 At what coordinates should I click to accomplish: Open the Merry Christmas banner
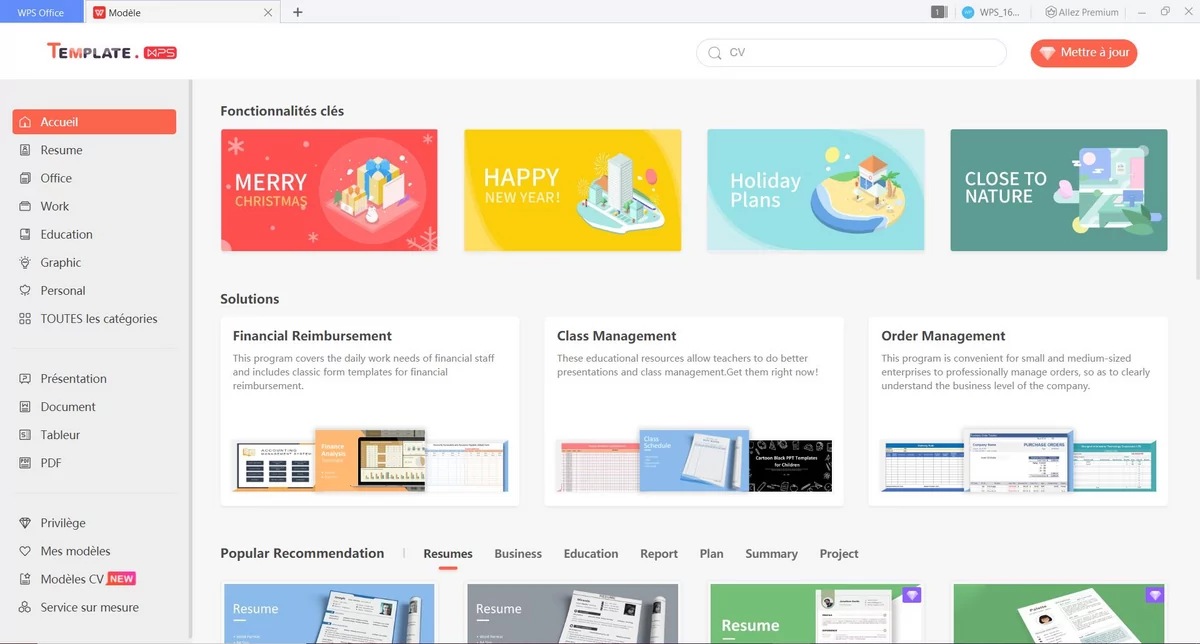[x=329, y=190]
